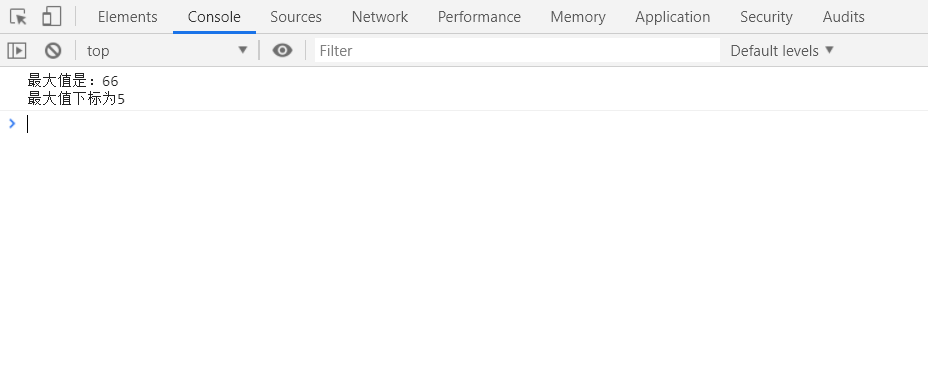This screenshot has width=928, height=367.
Task: Focus the console Filter input field
Action: 517,51
